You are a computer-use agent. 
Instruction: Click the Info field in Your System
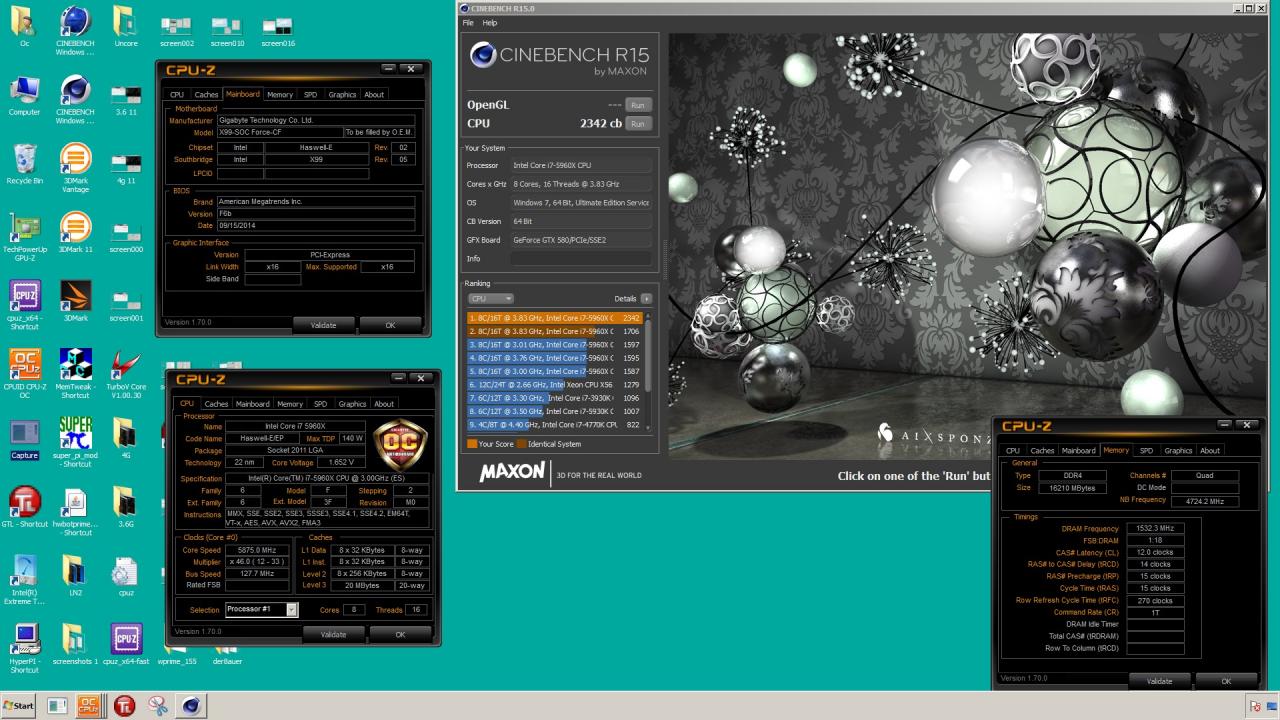(580, 258)
